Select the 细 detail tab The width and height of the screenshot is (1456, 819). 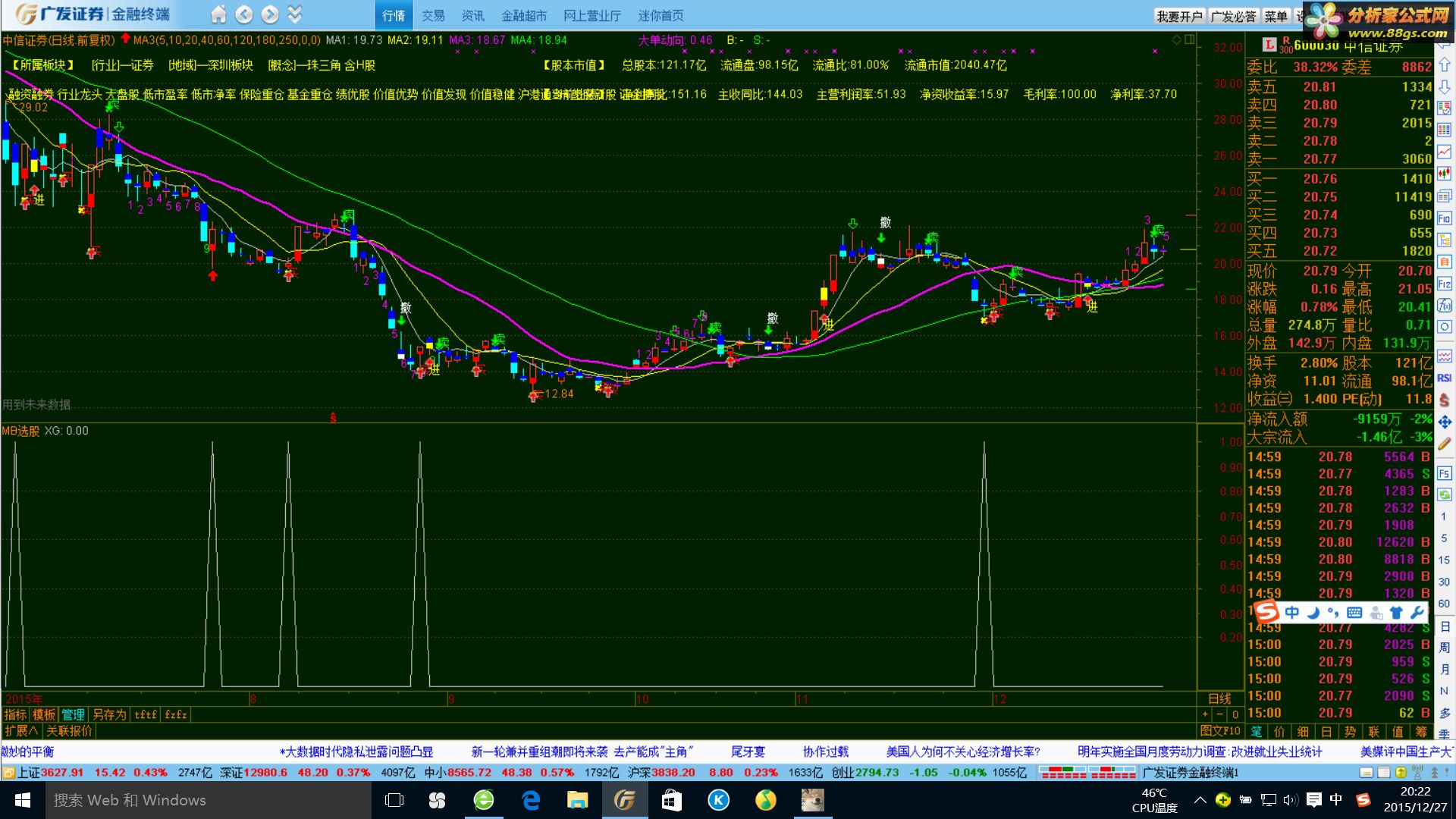point(1304,732)
